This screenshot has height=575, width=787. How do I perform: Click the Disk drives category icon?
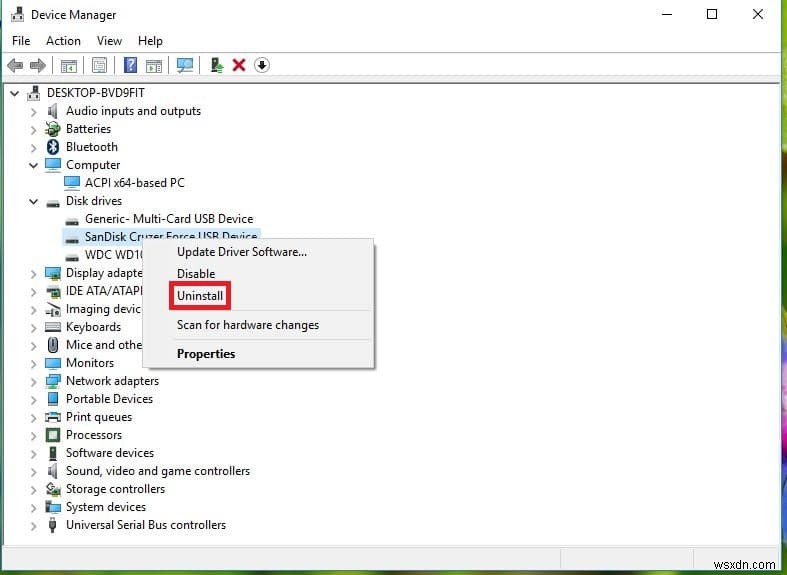click(x=53, y=202)
